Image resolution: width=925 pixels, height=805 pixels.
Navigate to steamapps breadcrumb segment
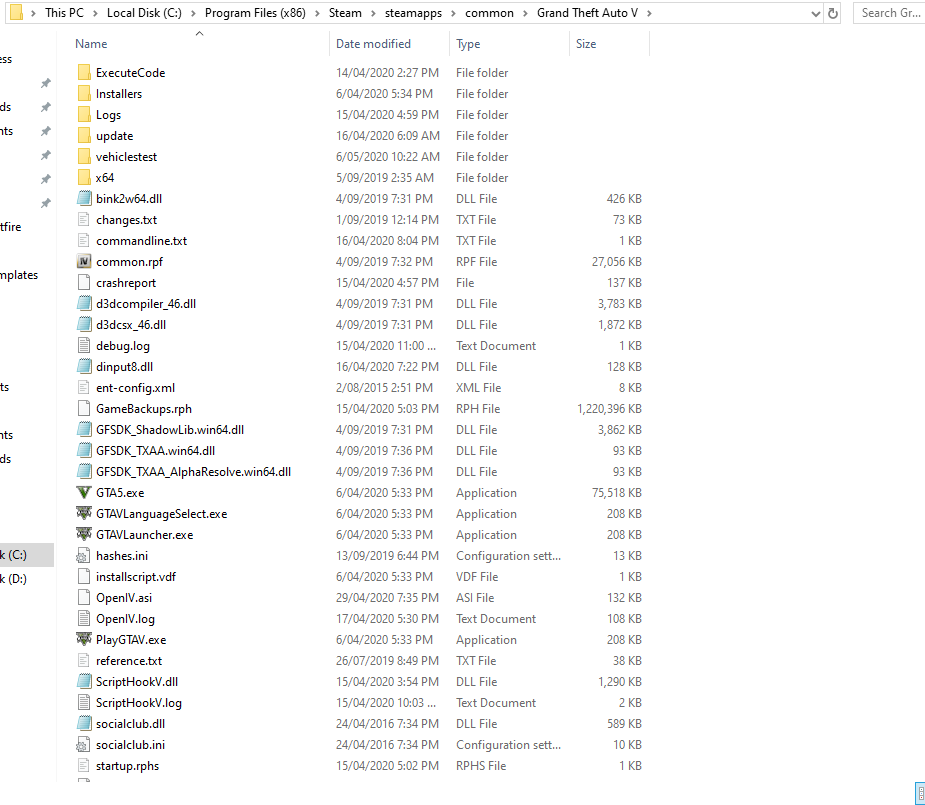coord(413,13)
